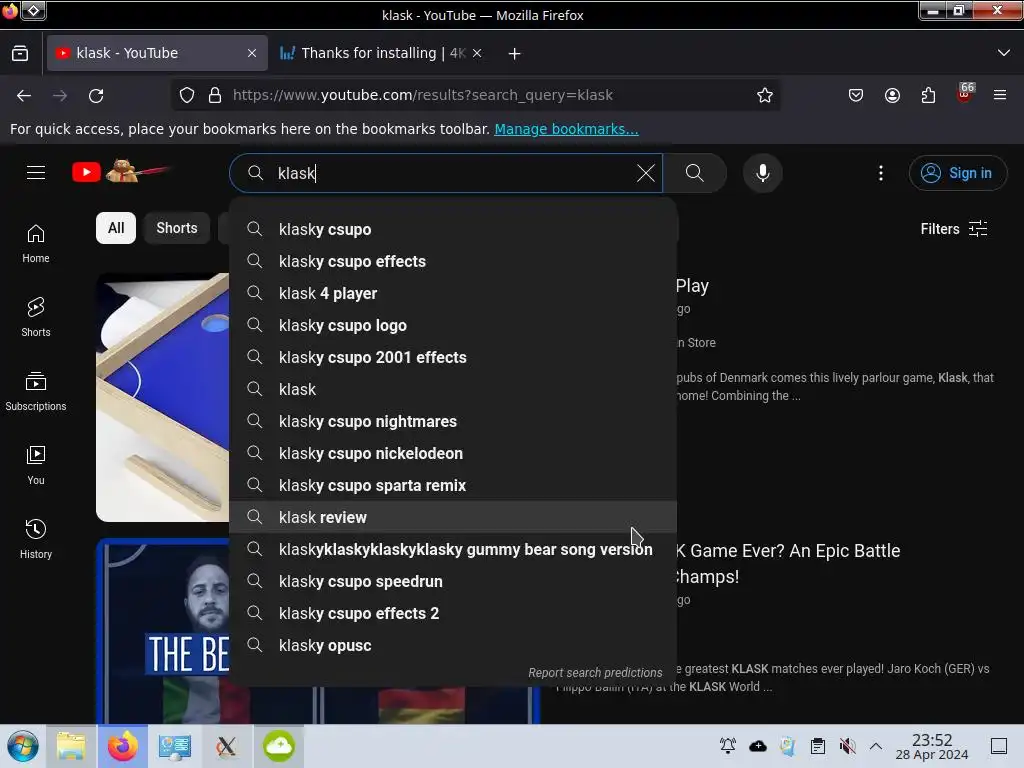Pick suggestion klasky csupo effects 2
1024x768 pixels.
click(x=453, y=613)
